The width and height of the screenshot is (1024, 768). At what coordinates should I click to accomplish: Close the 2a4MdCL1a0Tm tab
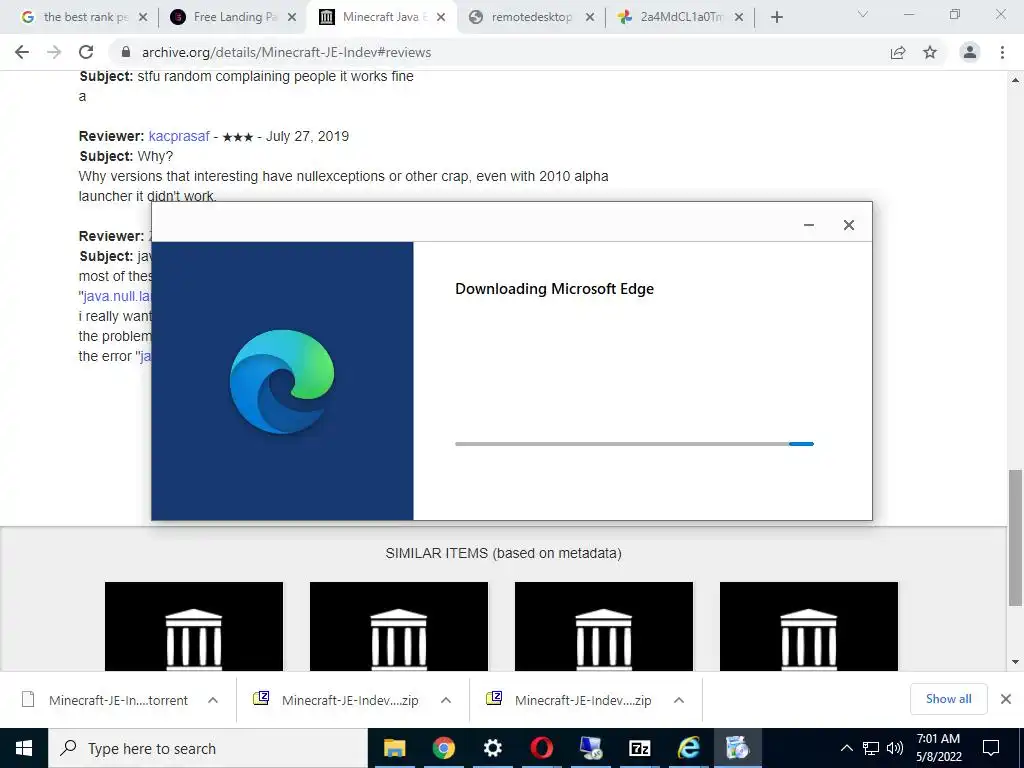[x=739, y=17]
